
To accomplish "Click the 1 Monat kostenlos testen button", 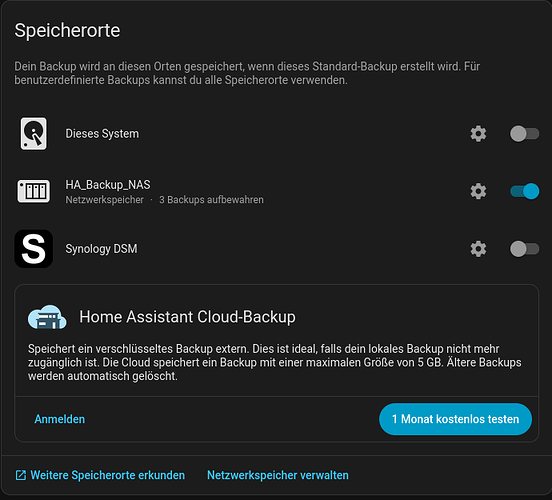I will click(455, 419).
